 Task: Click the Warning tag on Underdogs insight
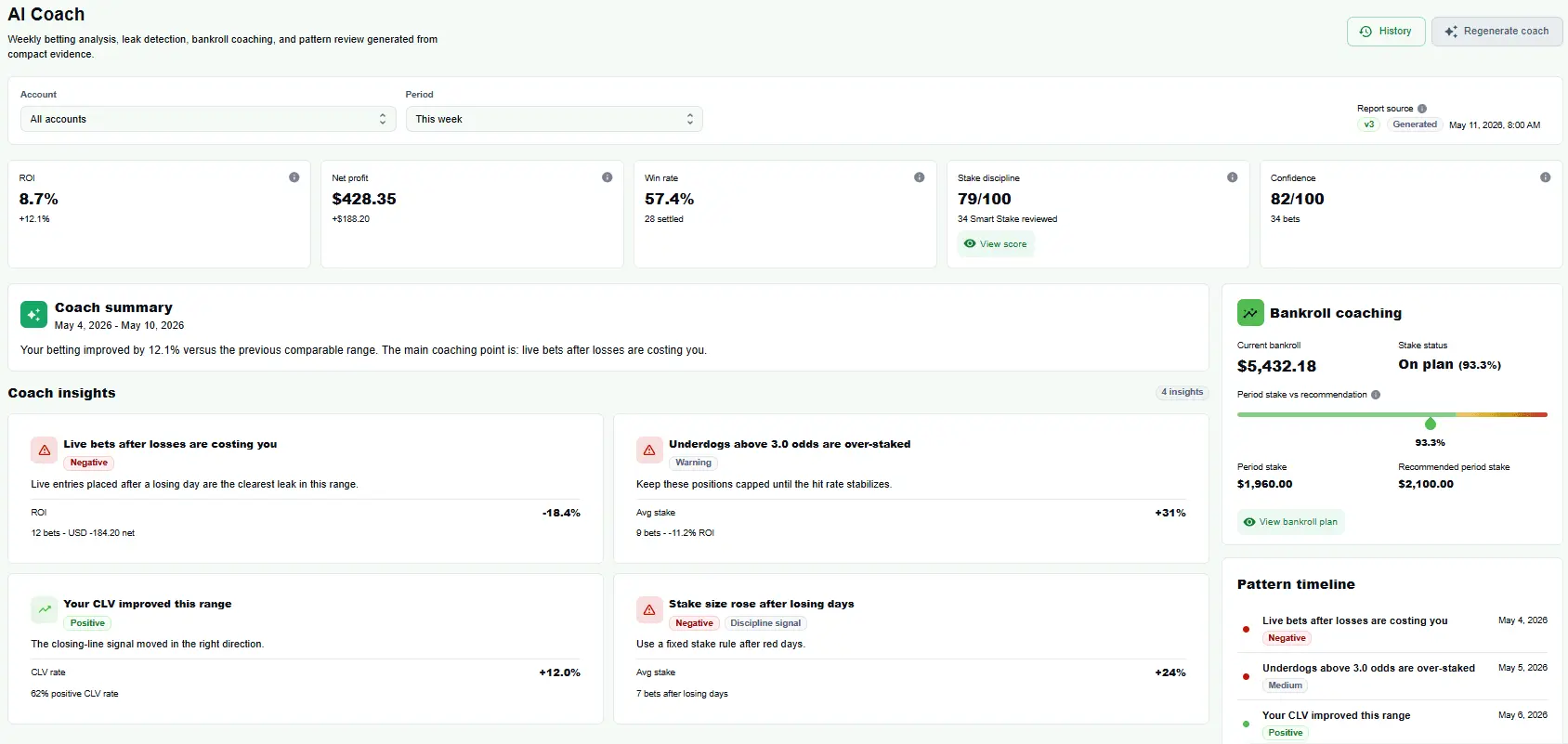tap(694, 463)
